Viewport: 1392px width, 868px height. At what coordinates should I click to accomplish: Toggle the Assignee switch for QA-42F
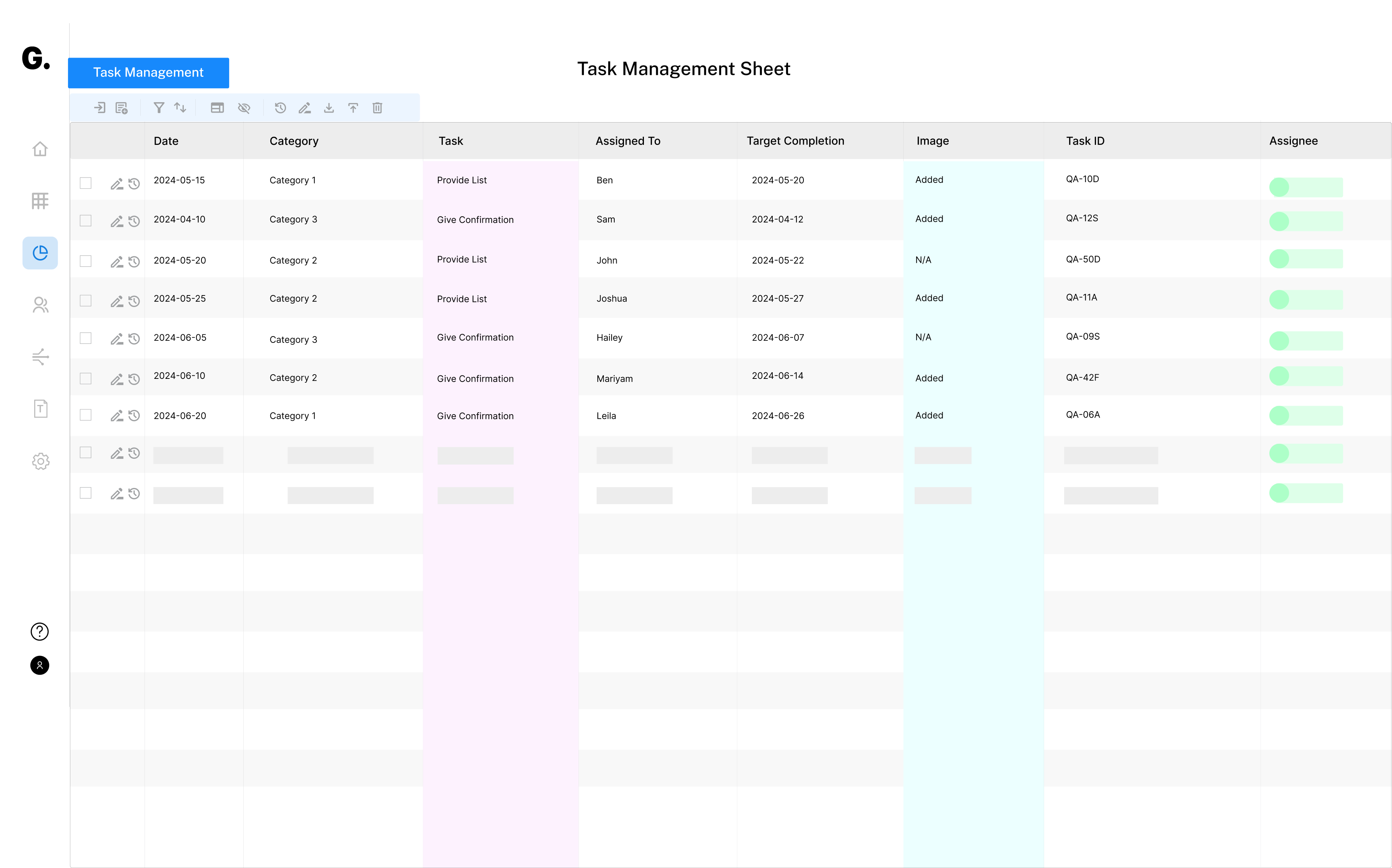(1305, 377)
